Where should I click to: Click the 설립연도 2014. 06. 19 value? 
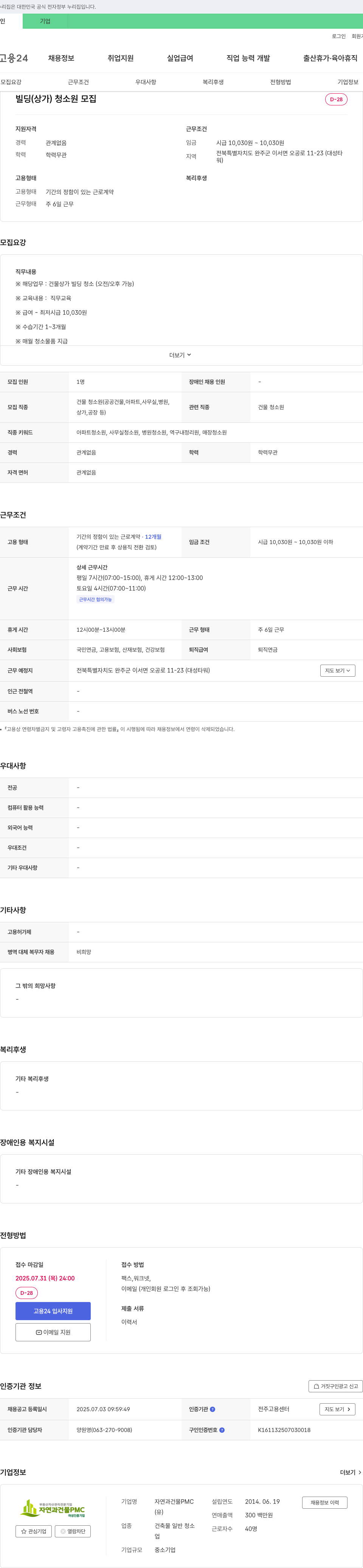click(x=262, y=1502)
